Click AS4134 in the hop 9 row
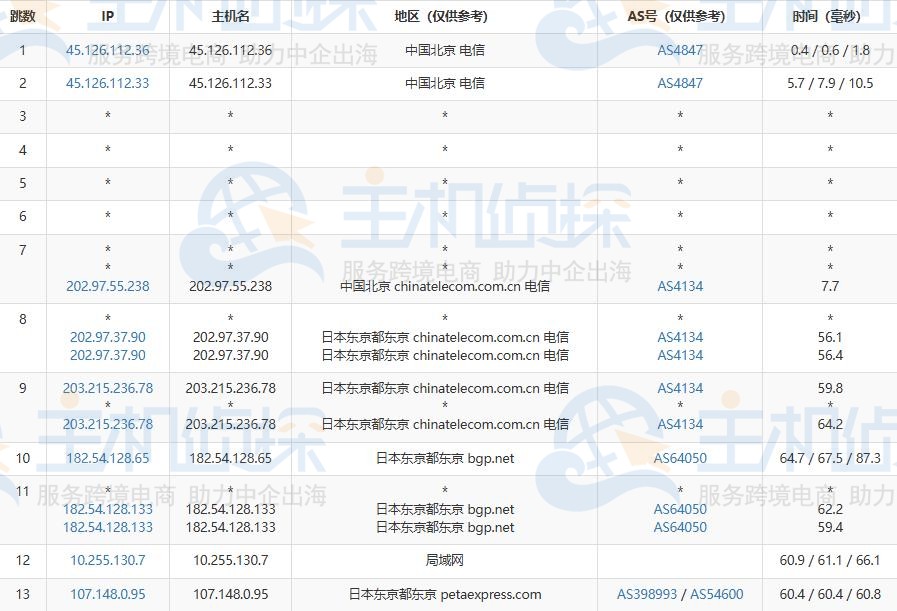The width and height of the screenshot is (897, 611). (679, 388)
